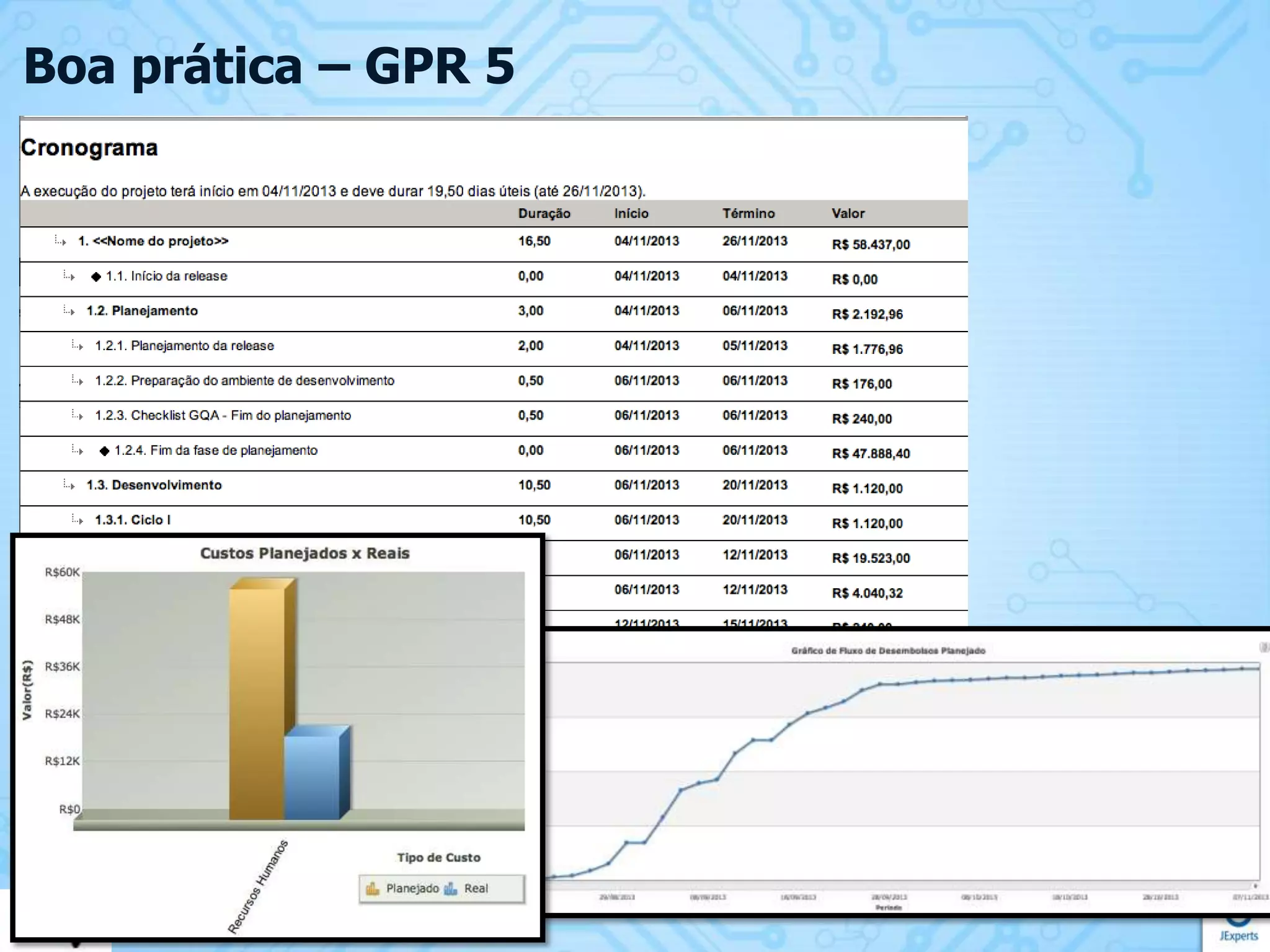This screenshot has width=1270, height=952.
Task: Click the tree arrow beside '1. <<Nome do projeto>>'
Action: [60, 241]
